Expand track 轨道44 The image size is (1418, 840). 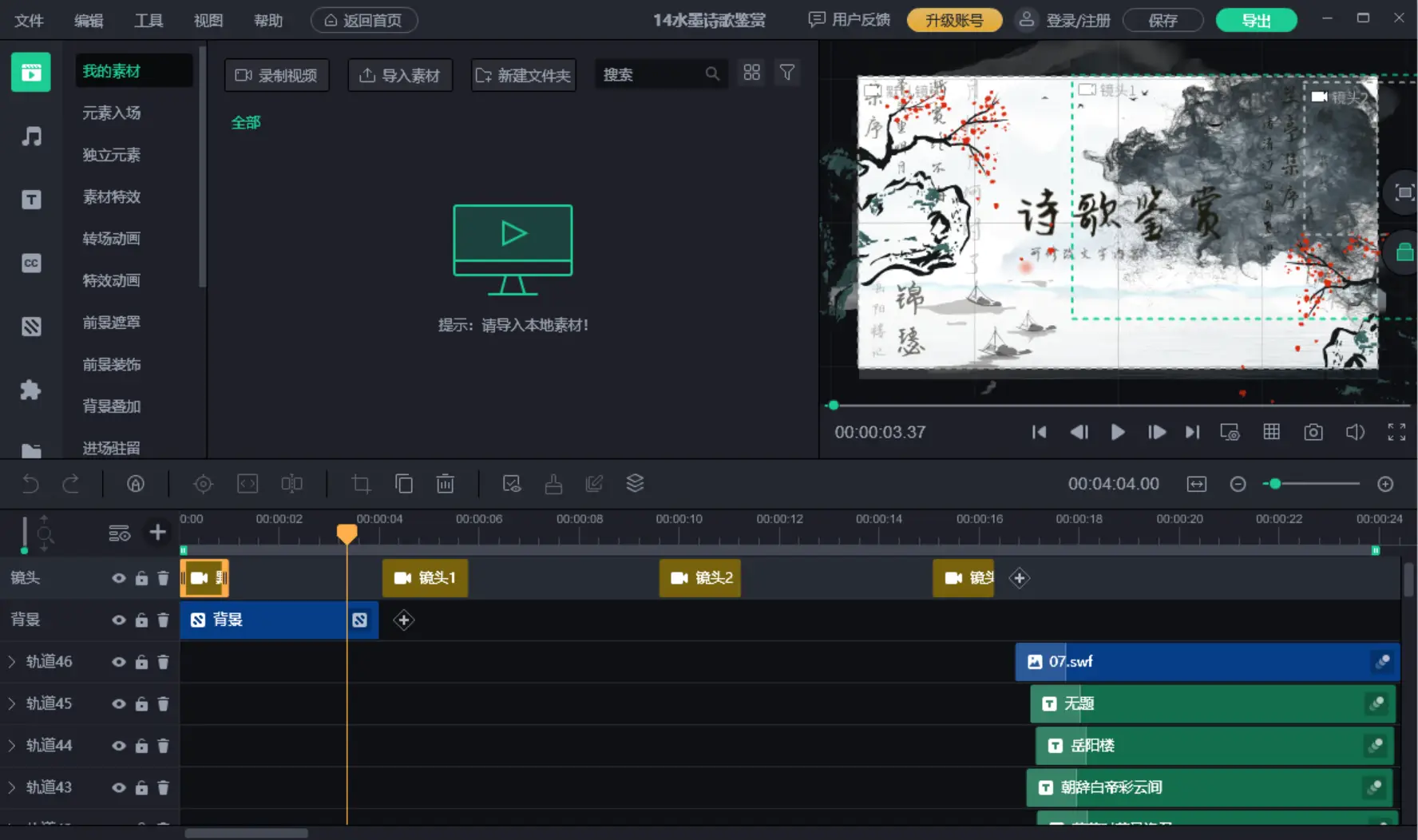point(12,746)
